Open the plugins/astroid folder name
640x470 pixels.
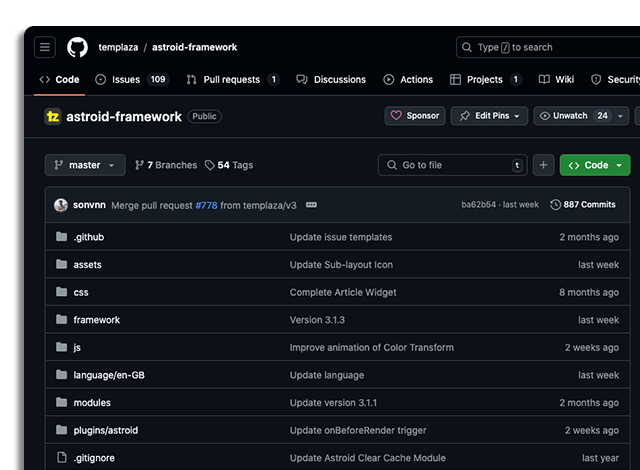click(106, 430)
